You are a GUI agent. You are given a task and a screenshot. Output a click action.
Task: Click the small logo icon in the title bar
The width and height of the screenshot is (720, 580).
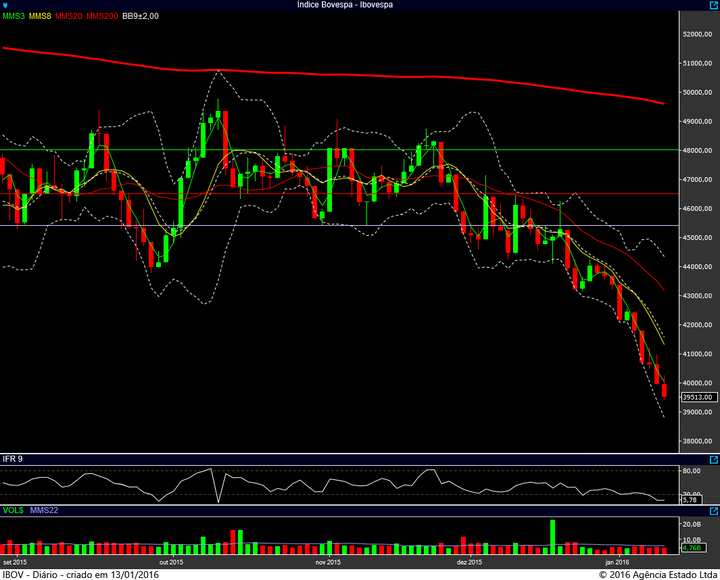coord(5,5)
